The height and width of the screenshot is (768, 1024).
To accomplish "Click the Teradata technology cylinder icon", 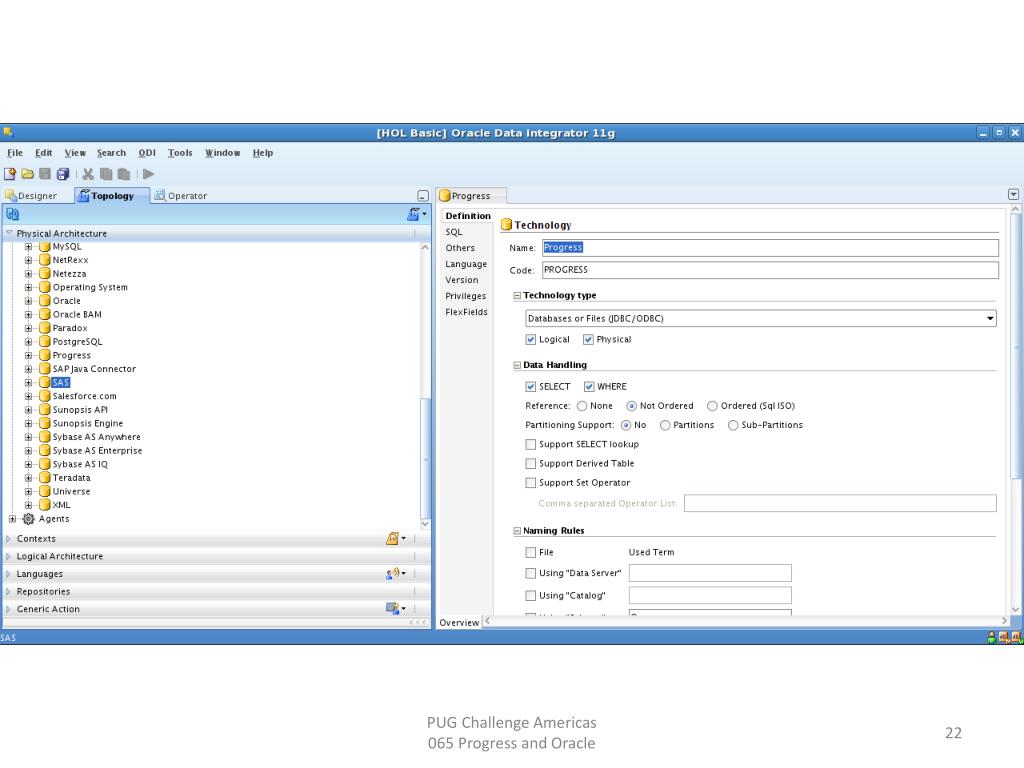I will coord(44,478).
